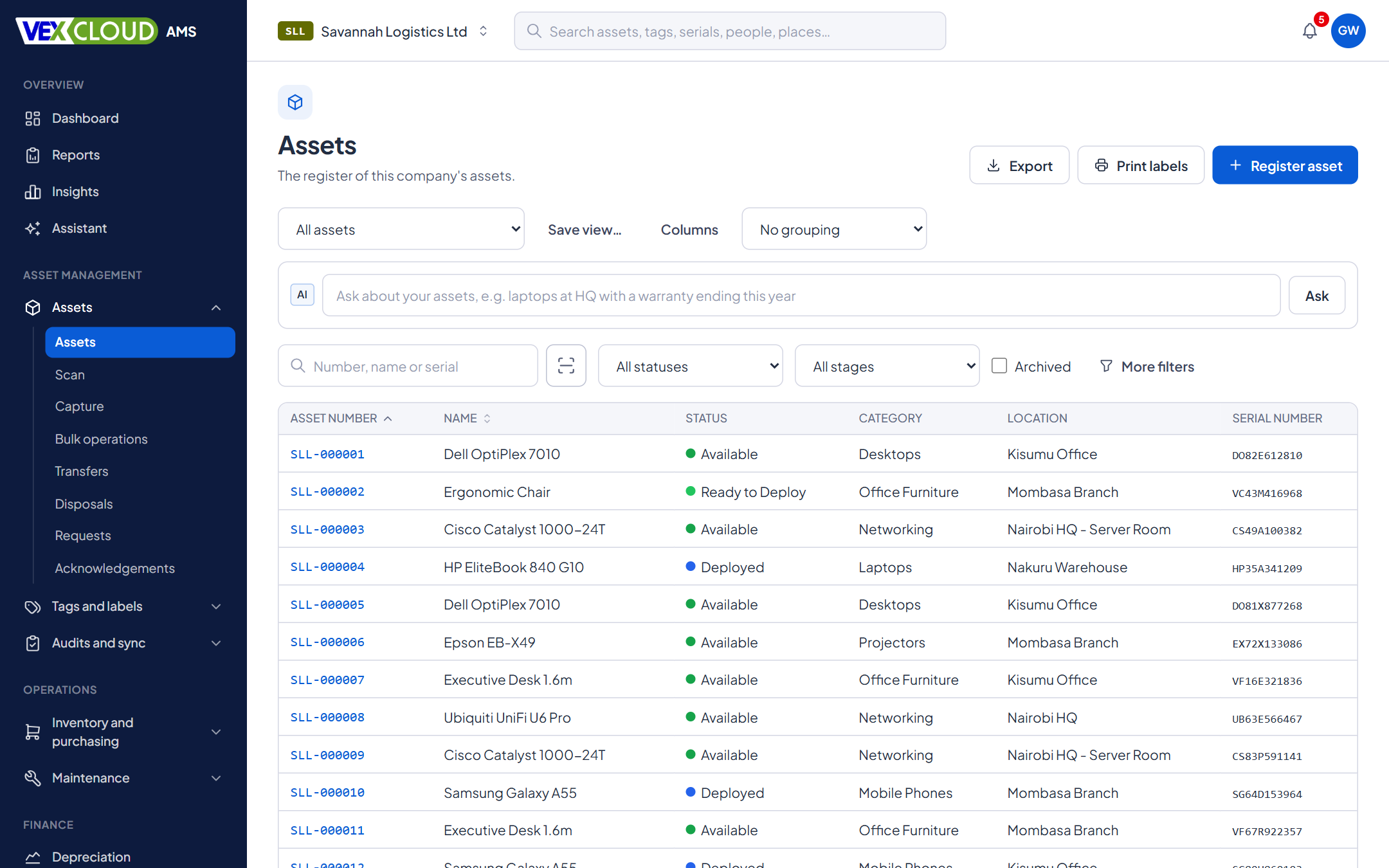This screenshot has width=1389, height=868.
Task: Click the Ask button
Action: [1316, 295]
